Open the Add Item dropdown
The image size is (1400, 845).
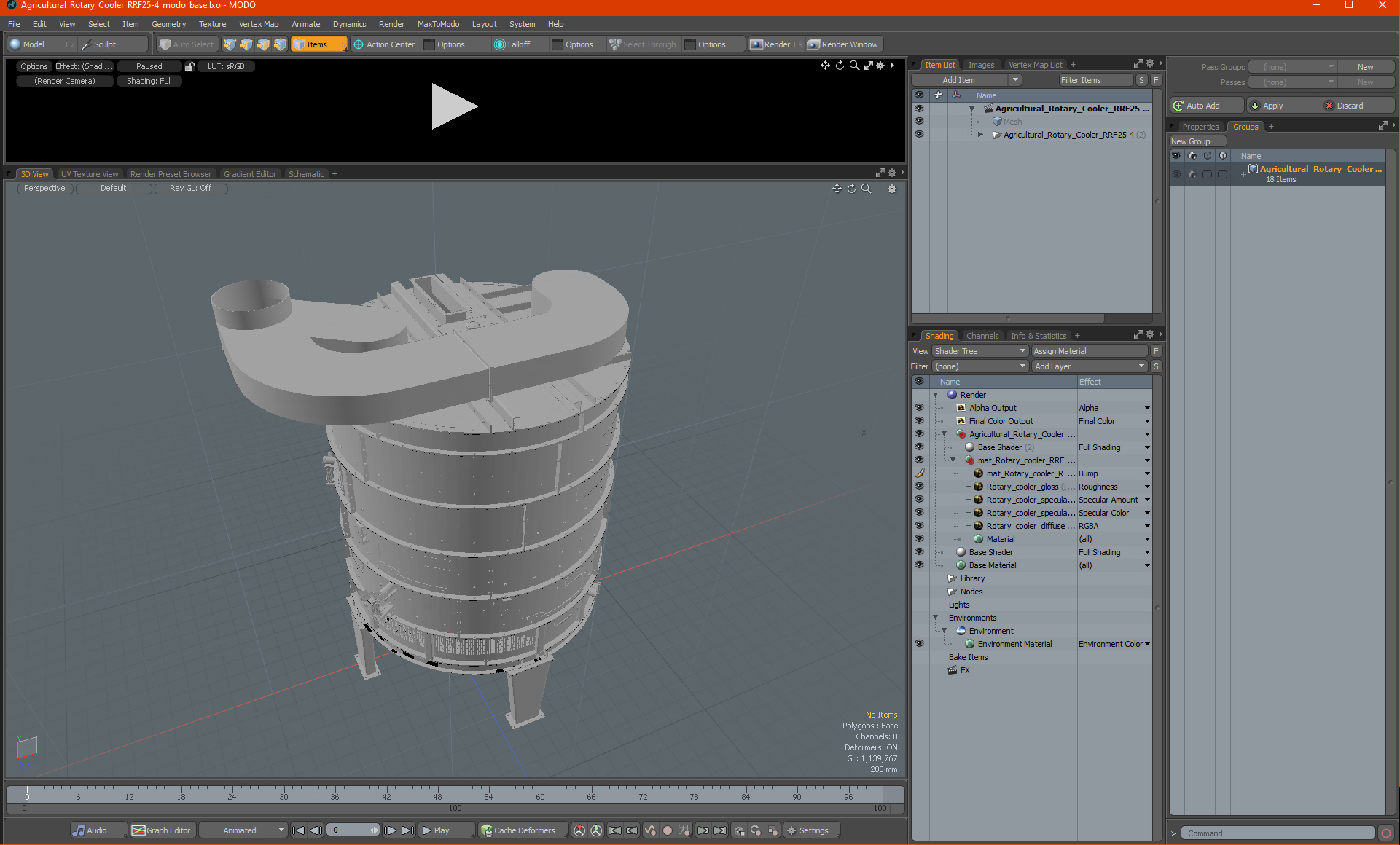(x=967, y=80)
